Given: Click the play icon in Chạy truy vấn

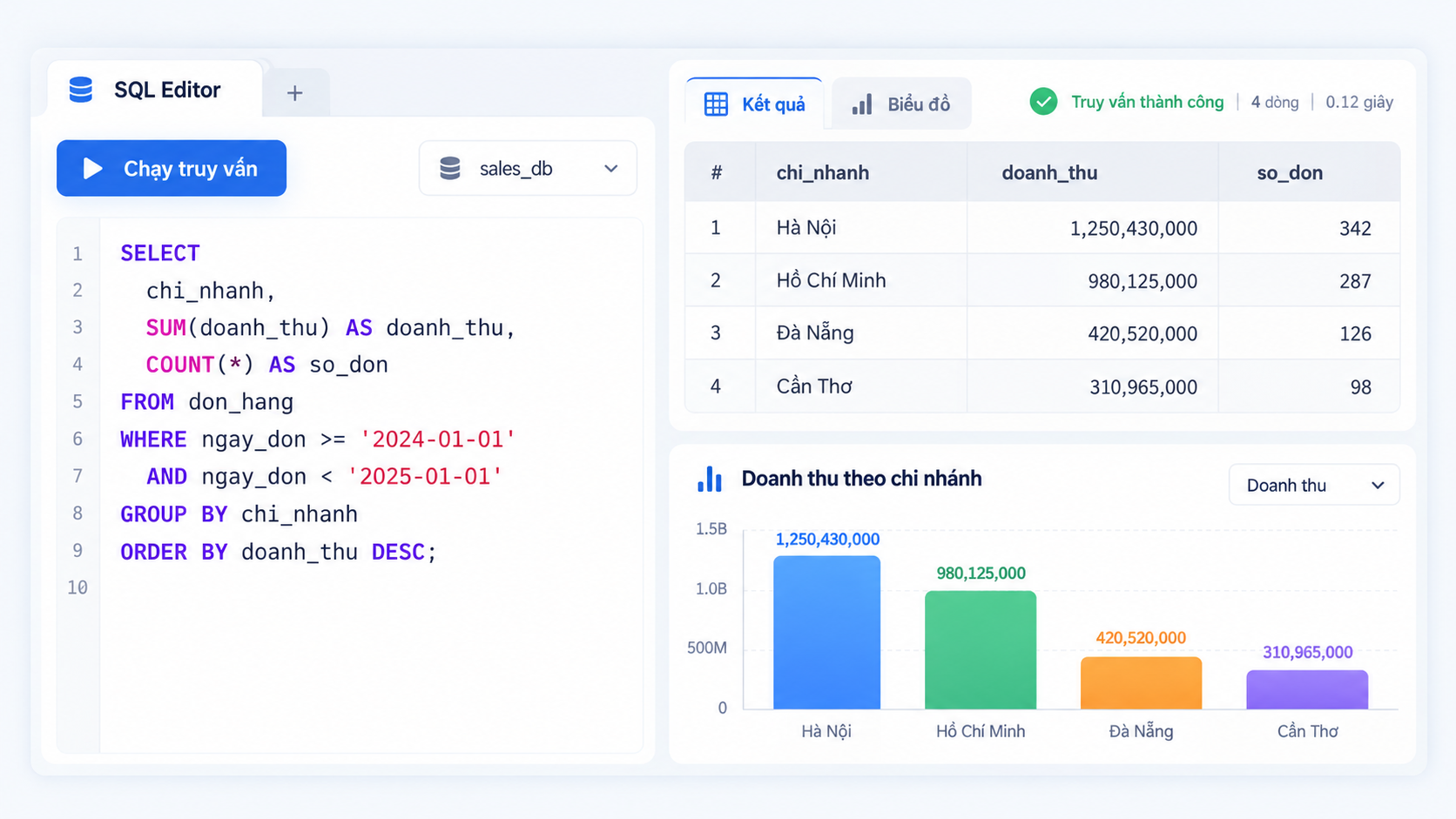Looking at the screenshot, I should tap(92, 168).
